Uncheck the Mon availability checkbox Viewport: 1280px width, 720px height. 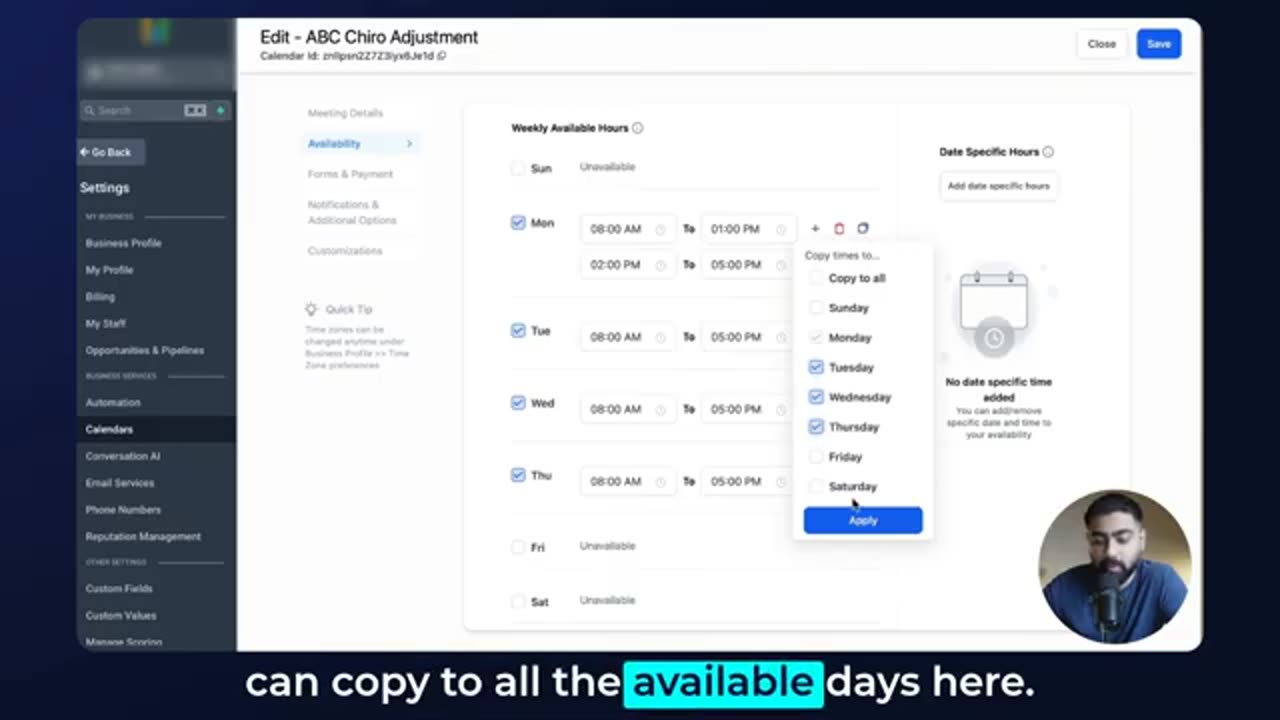[x=518, y=223]
